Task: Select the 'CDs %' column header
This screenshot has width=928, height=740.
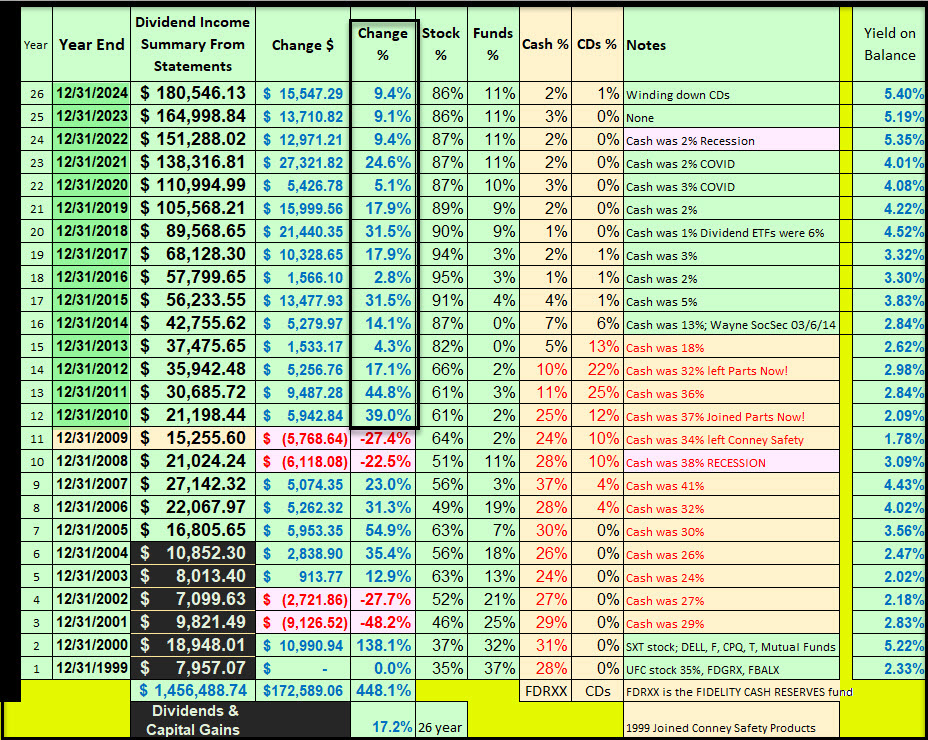Action: click(x=597, y=45)
